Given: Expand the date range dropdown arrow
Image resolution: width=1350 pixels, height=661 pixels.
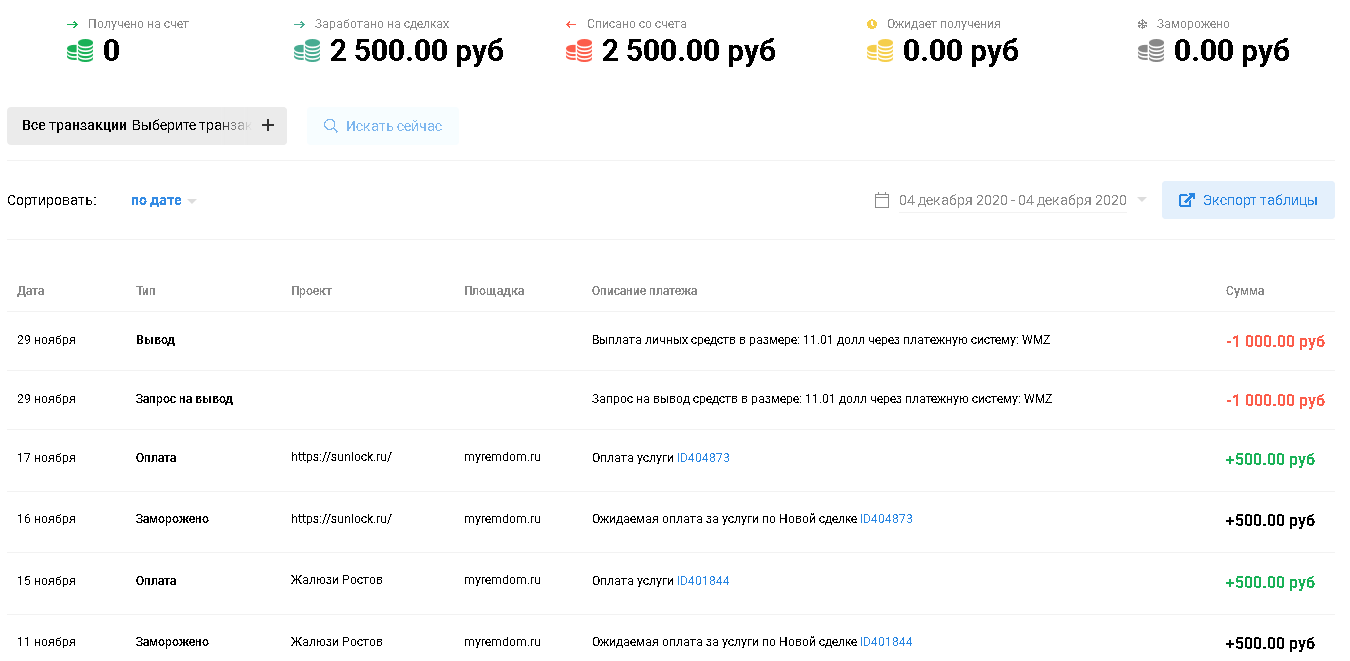Looking at the screenshot, I should click(x=1142, y=200).
